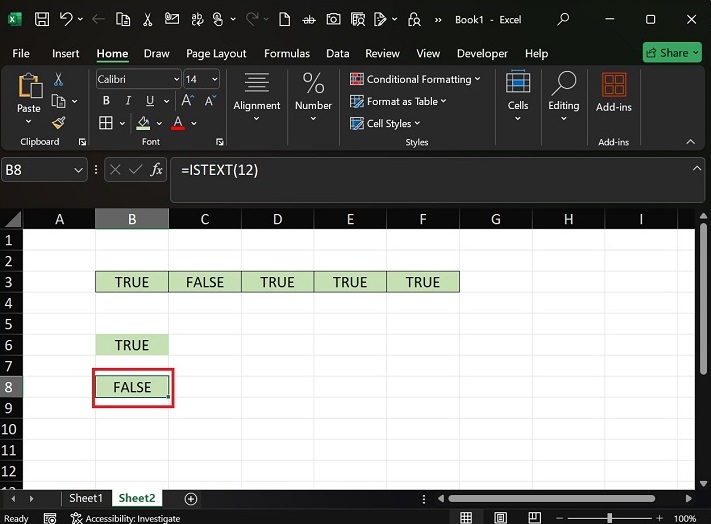Click the zoom slider in status bar

click(609, 518)
